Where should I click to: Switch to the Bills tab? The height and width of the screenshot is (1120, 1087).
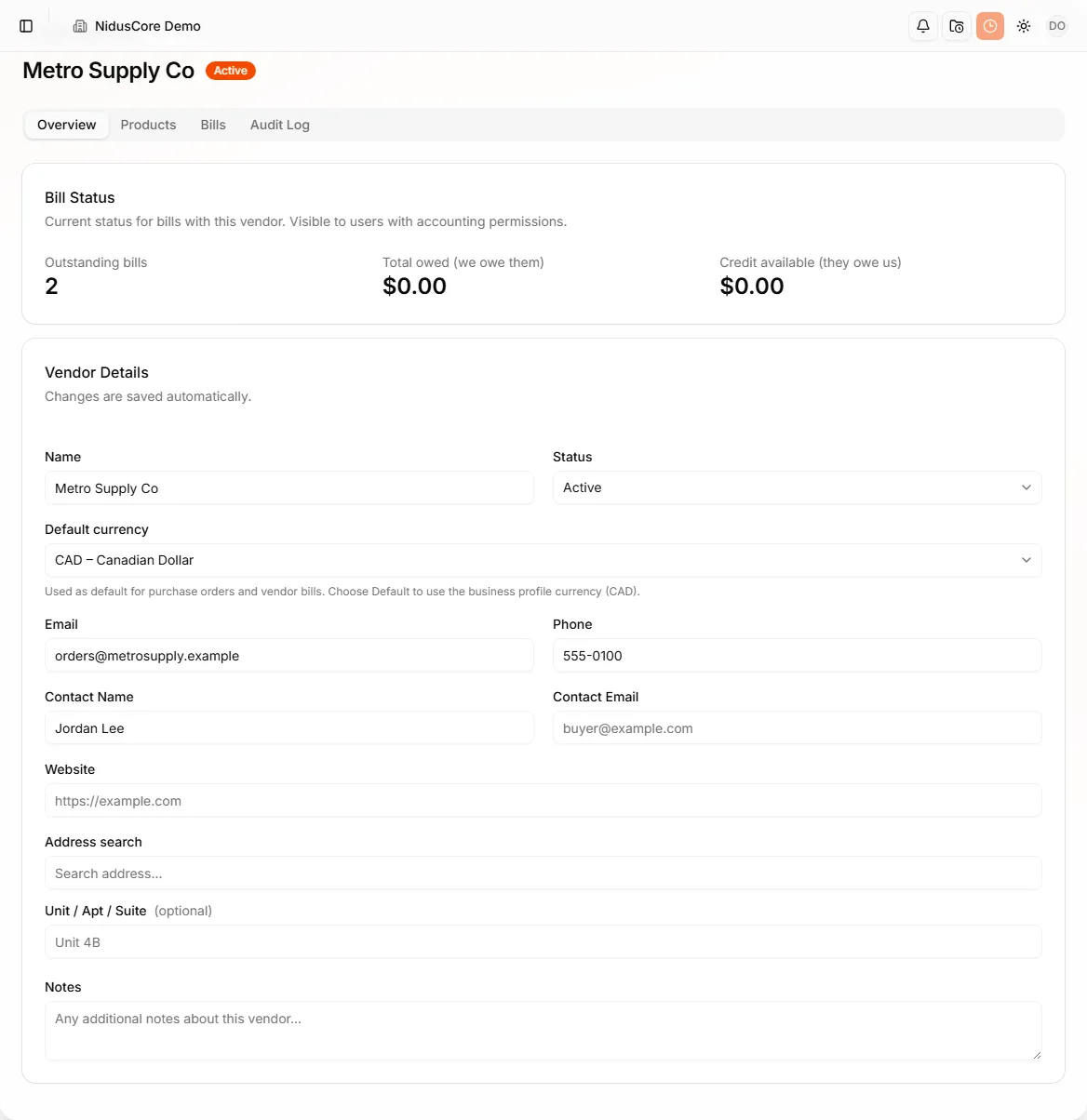(213, 125)
